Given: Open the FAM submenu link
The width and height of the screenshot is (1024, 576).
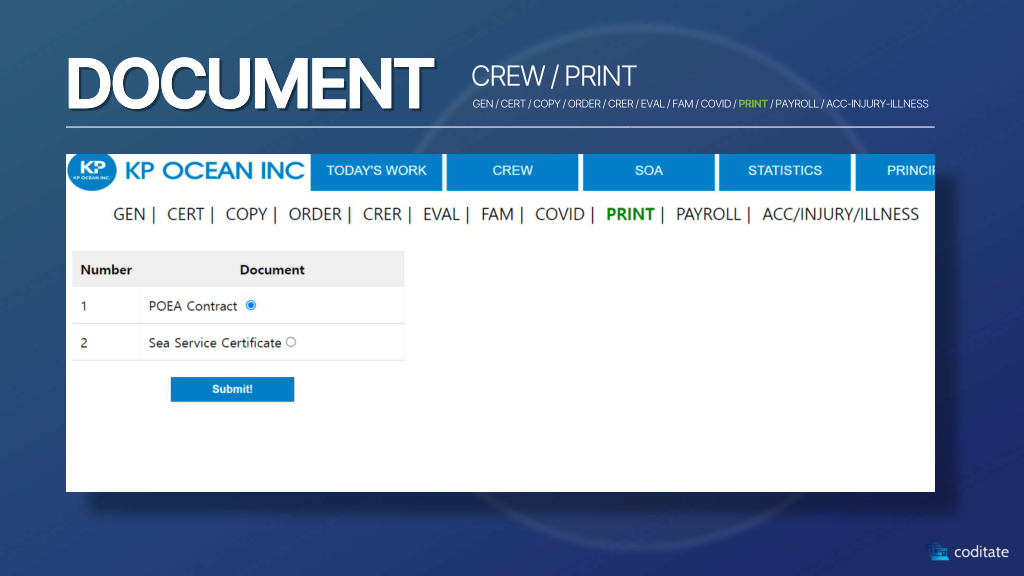Looking at the screenshot, I should [x=497, y=214].
